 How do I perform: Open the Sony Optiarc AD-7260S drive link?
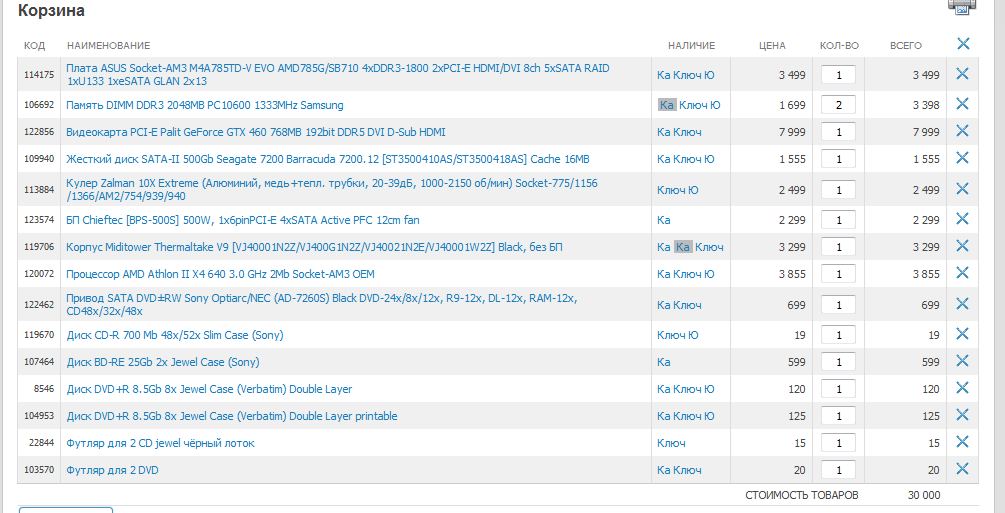322,305
